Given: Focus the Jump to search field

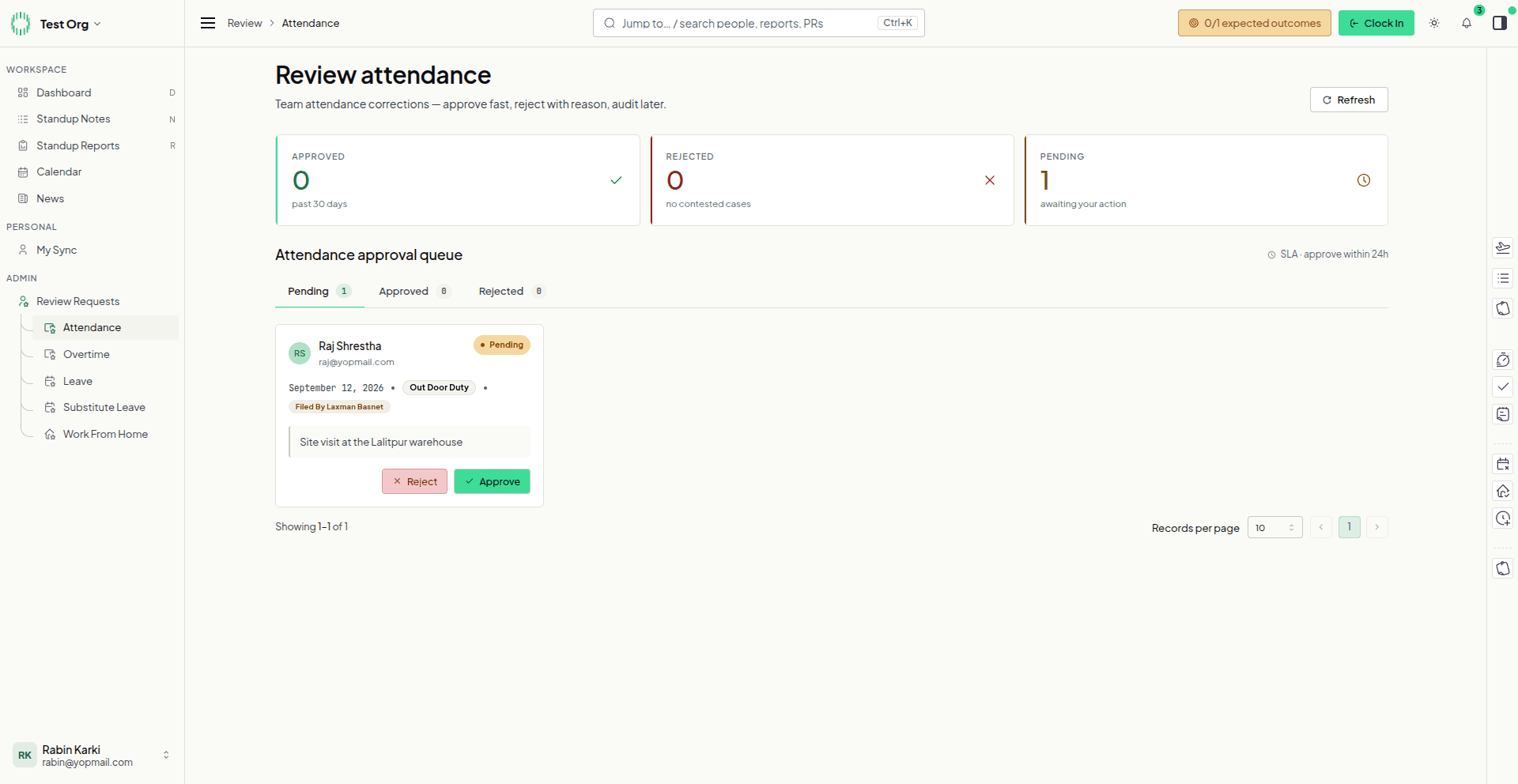Looking at the screenshot, I should pyautogui.click(x=759, y=23).
